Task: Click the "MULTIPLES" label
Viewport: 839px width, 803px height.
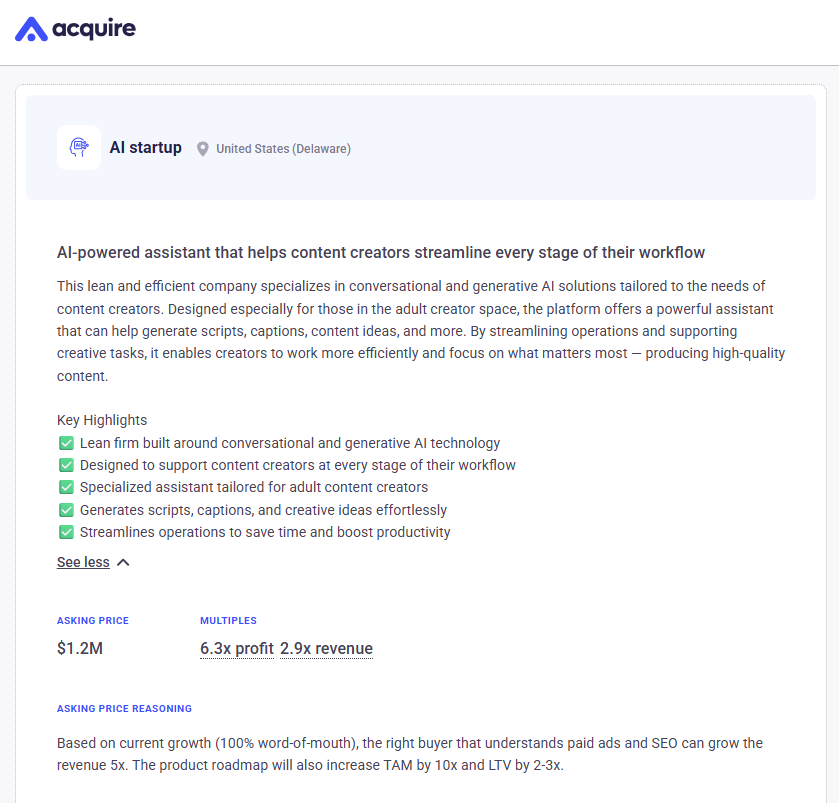Action: 228,621
